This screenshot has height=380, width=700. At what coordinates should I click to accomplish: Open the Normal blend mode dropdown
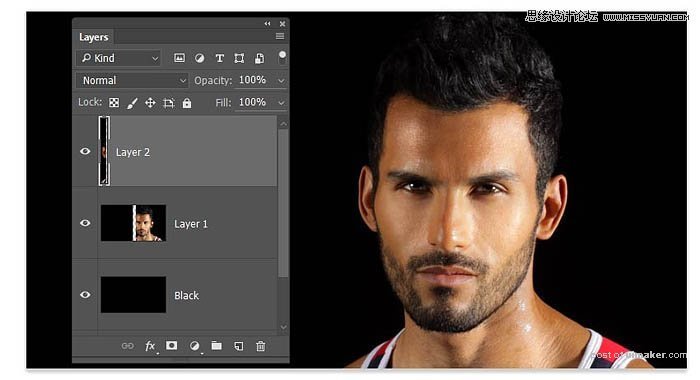(x=132, y=80)
